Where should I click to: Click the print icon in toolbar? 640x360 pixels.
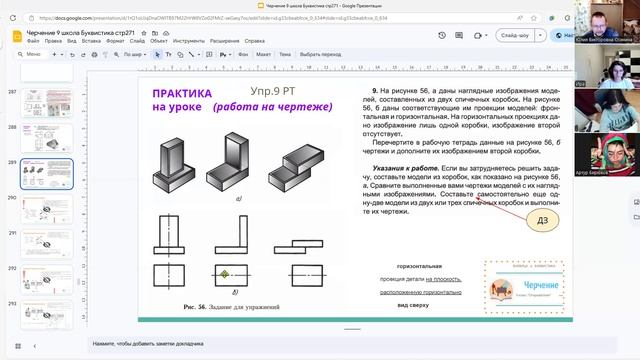tap(94, 54)
